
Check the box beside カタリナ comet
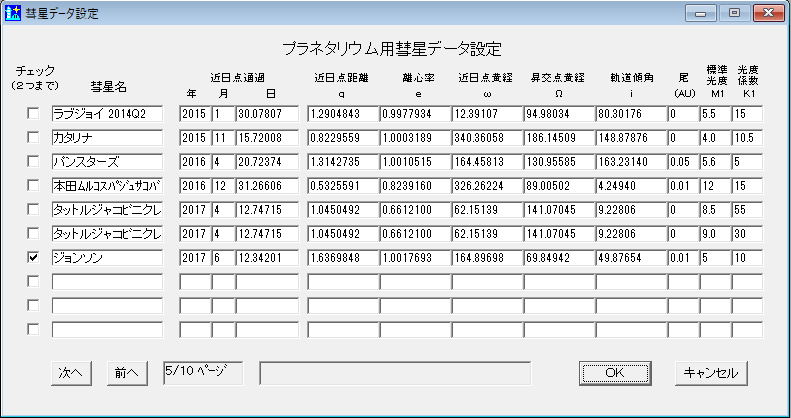point(33,138)
